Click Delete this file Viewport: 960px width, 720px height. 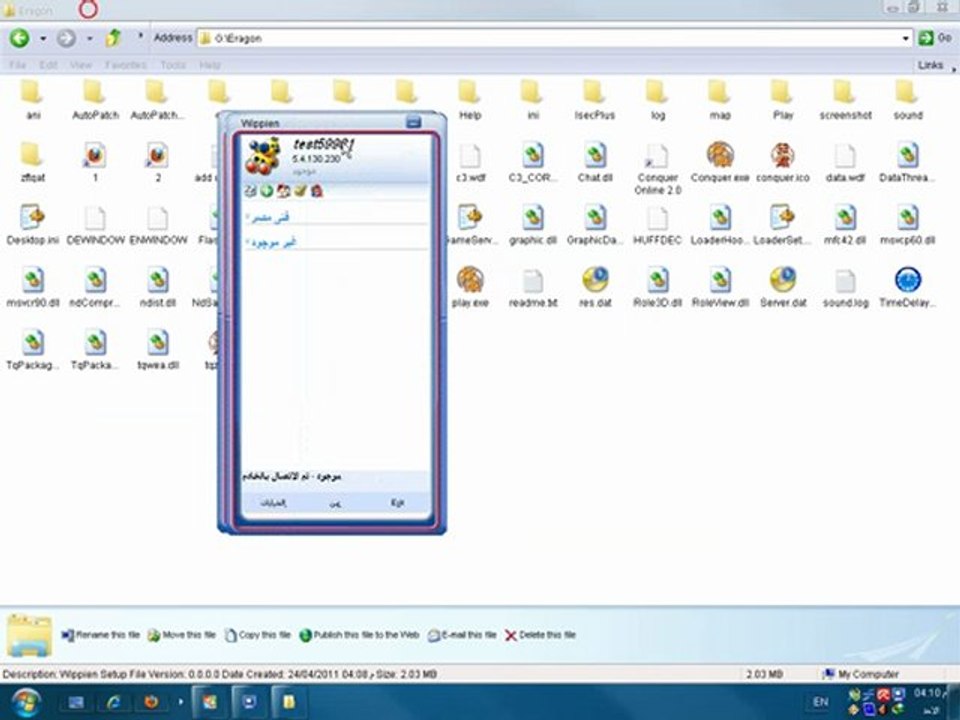(x=540, y=635)
